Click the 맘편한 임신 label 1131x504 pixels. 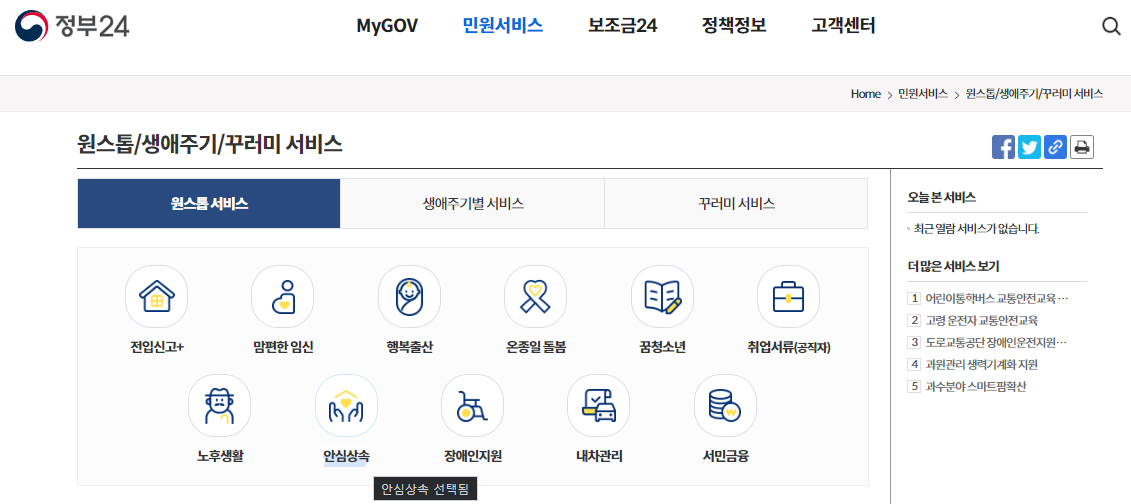coord(283,348)
